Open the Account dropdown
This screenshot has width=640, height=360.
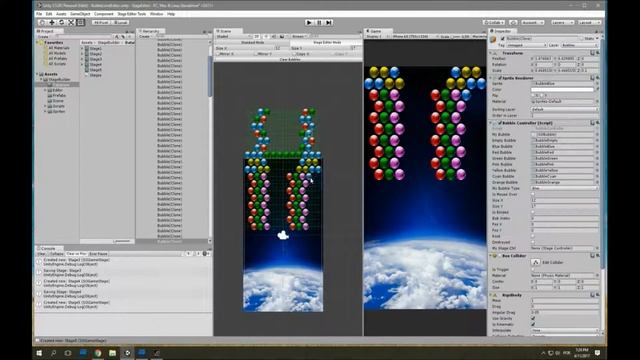point(532,22)
